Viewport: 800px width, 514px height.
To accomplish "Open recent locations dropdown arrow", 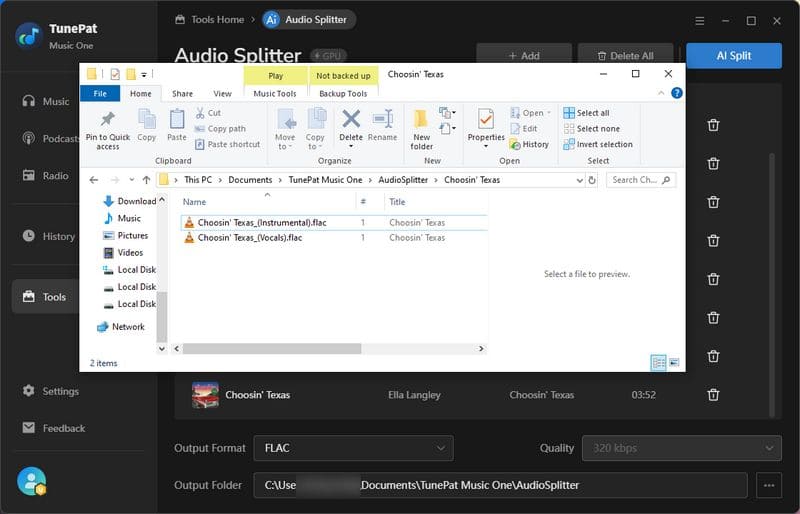I will (132, 180).
